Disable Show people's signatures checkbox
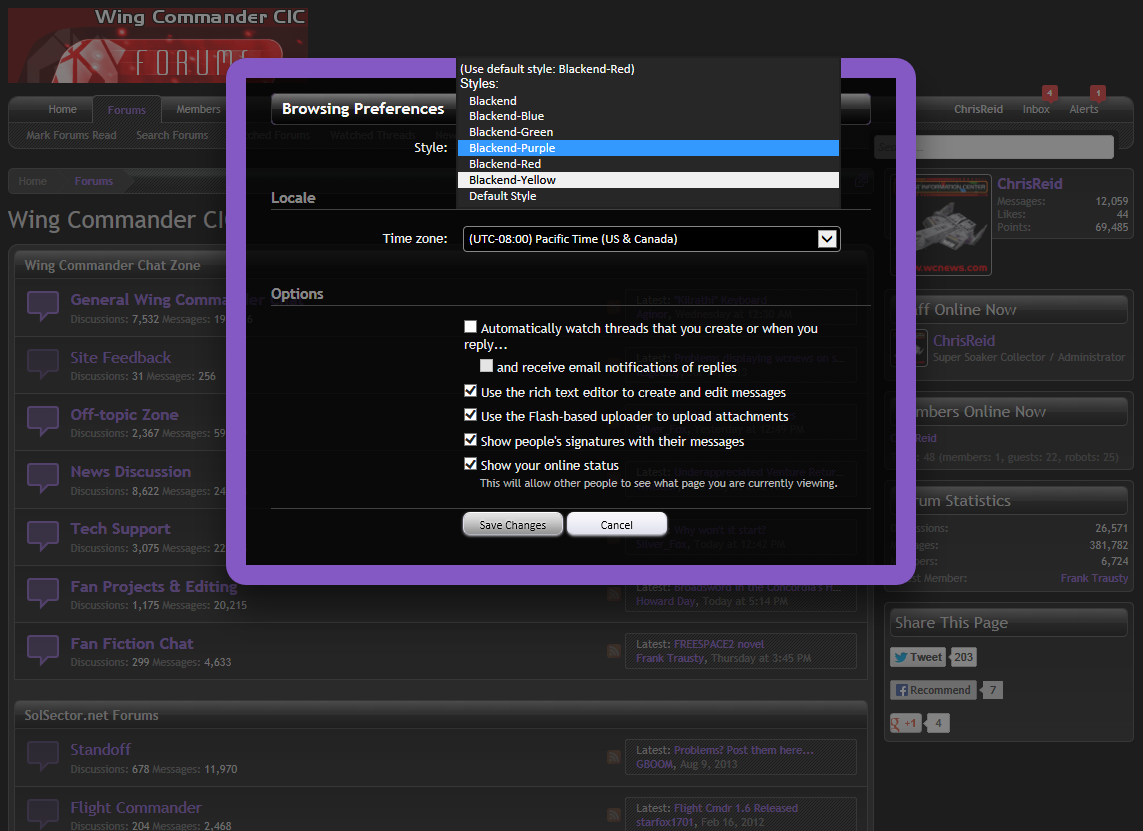The image size is (1143, 831). click(471, 441)
